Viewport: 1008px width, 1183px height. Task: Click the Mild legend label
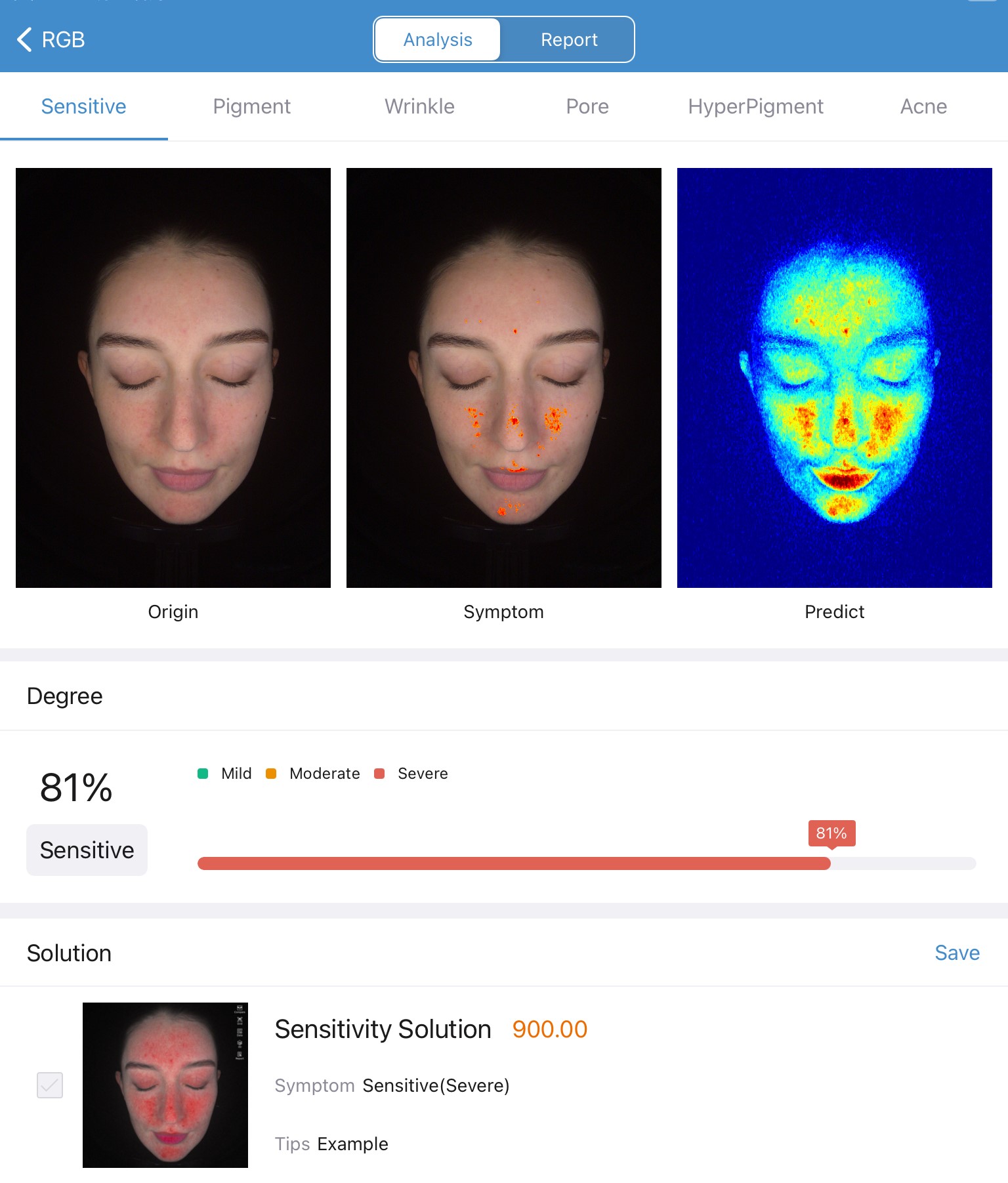236,774
